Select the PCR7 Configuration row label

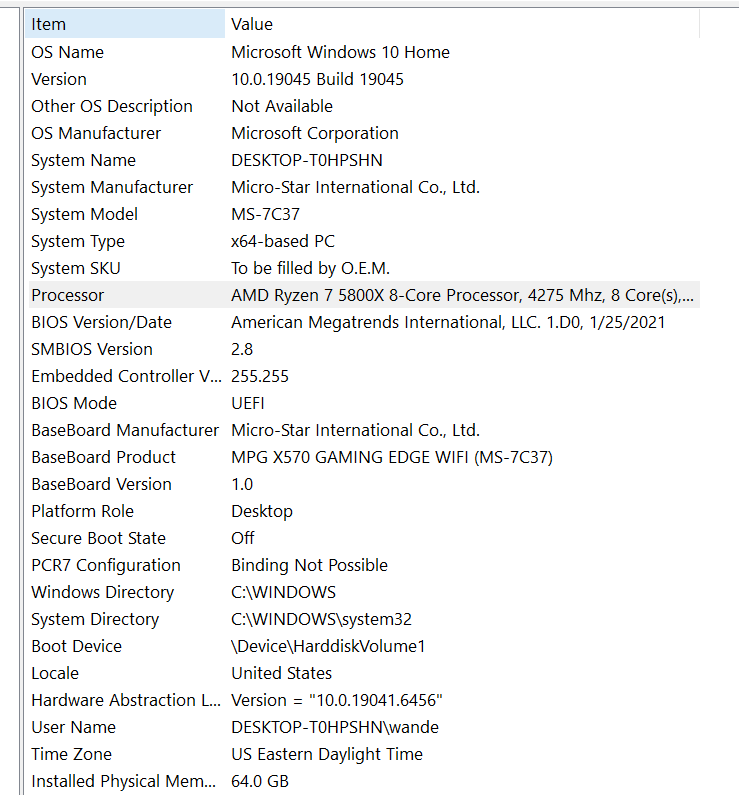point(106,565)
